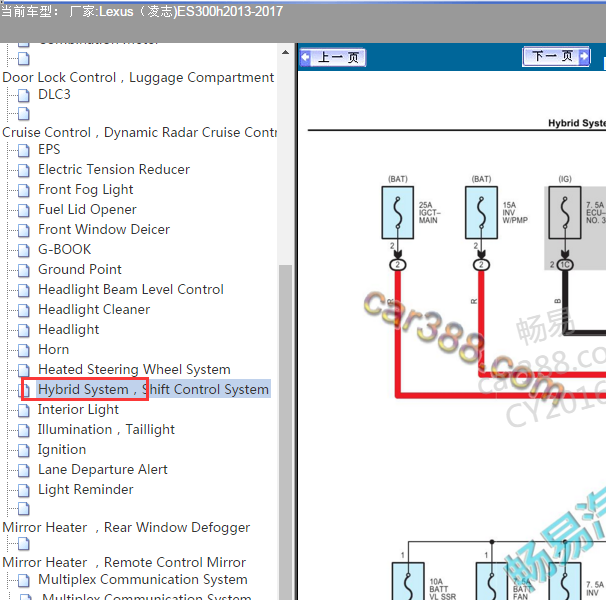Click document icon beside Headlight Cleaner
Screen dimensions: 606x600
click(x=24, y=310)
